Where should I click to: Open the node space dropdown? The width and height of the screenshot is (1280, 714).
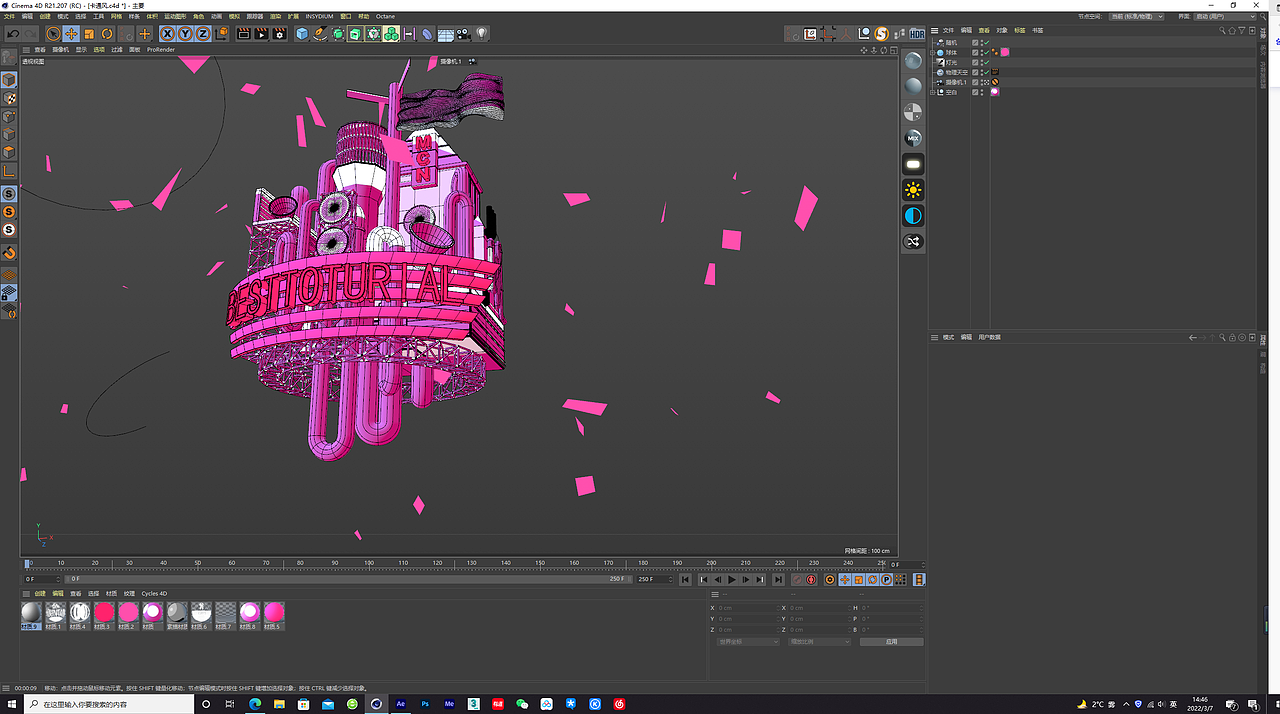1136,16
